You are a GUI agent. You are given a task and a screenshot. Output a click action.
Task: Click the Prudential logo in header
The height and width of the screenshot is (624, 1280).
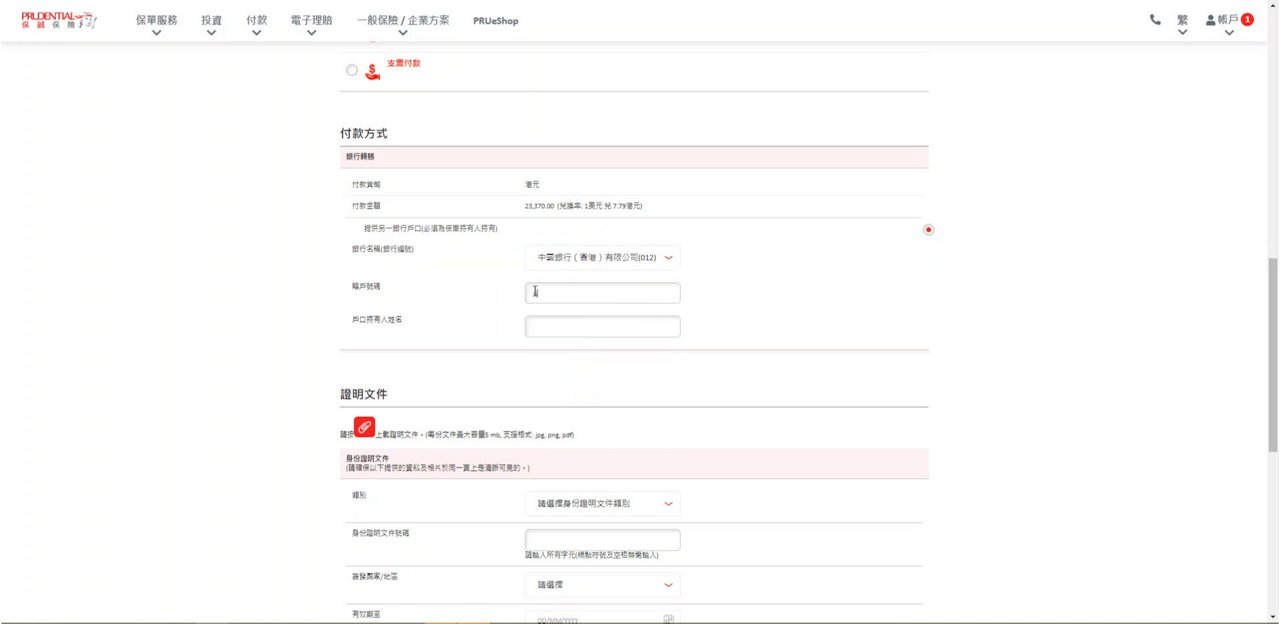coord(58,20)
